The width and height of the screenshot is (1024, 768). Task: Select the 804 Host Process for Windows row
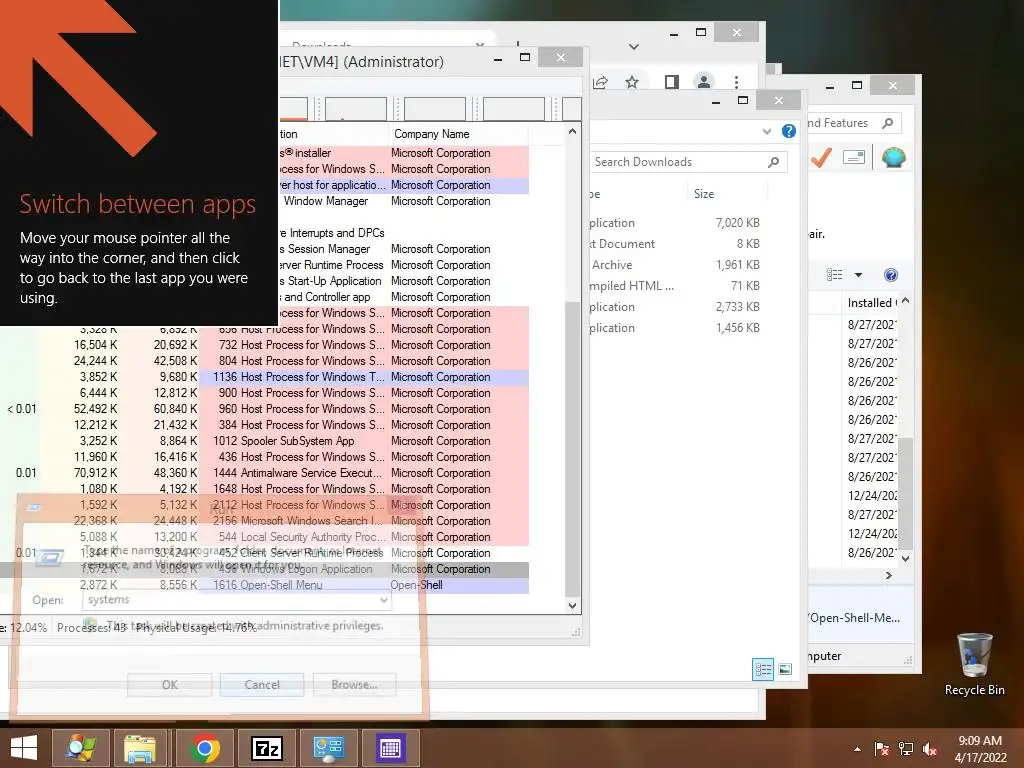264,361
